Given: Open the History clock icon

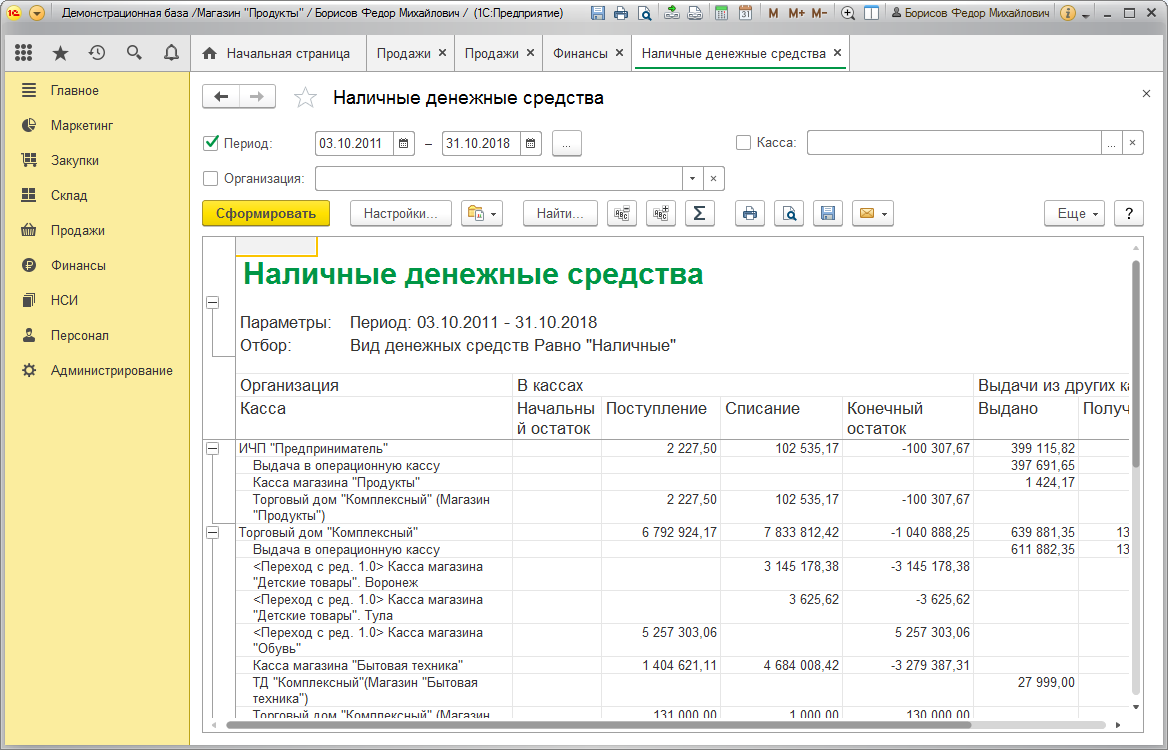Looking at the screenshot, I should tap(97, 53).
